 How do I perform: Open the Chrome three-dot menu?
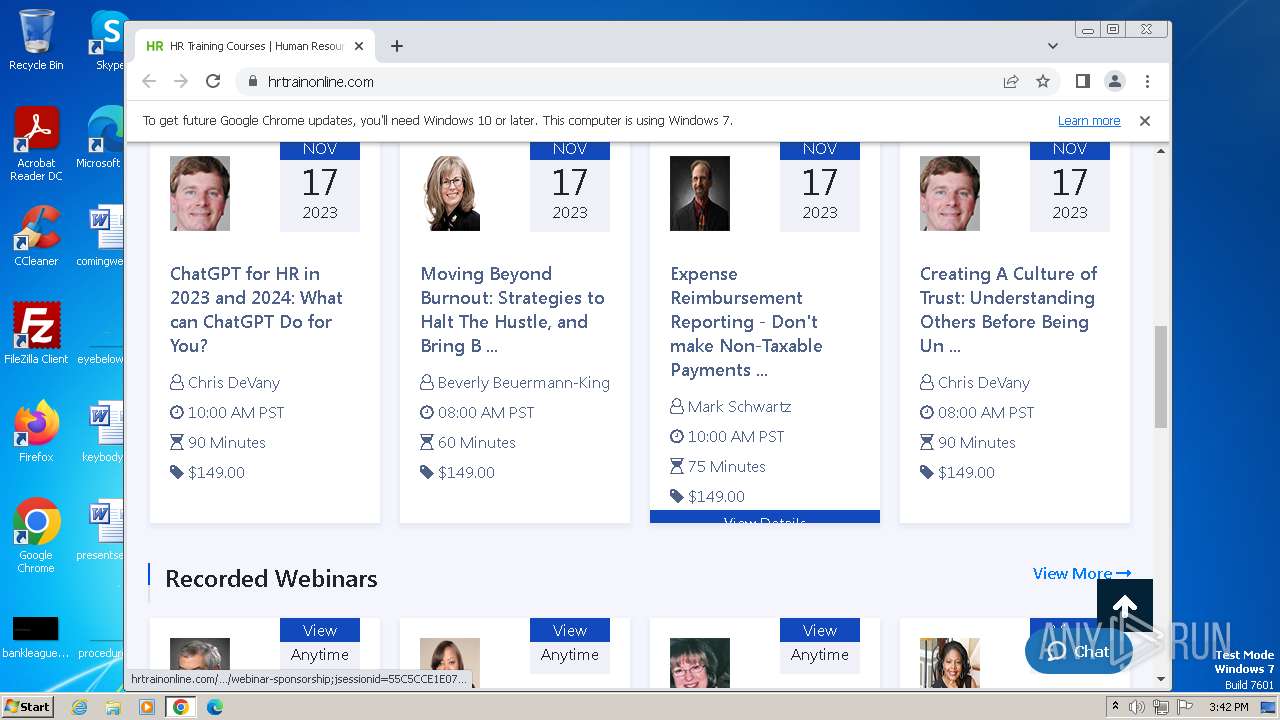tap(1147, 81)
